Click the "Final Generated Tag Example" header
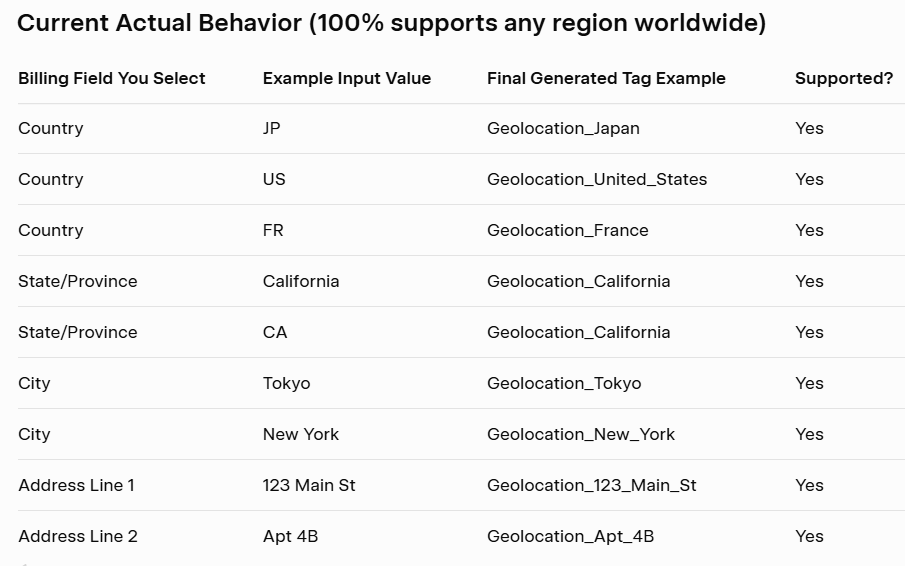 606,78
